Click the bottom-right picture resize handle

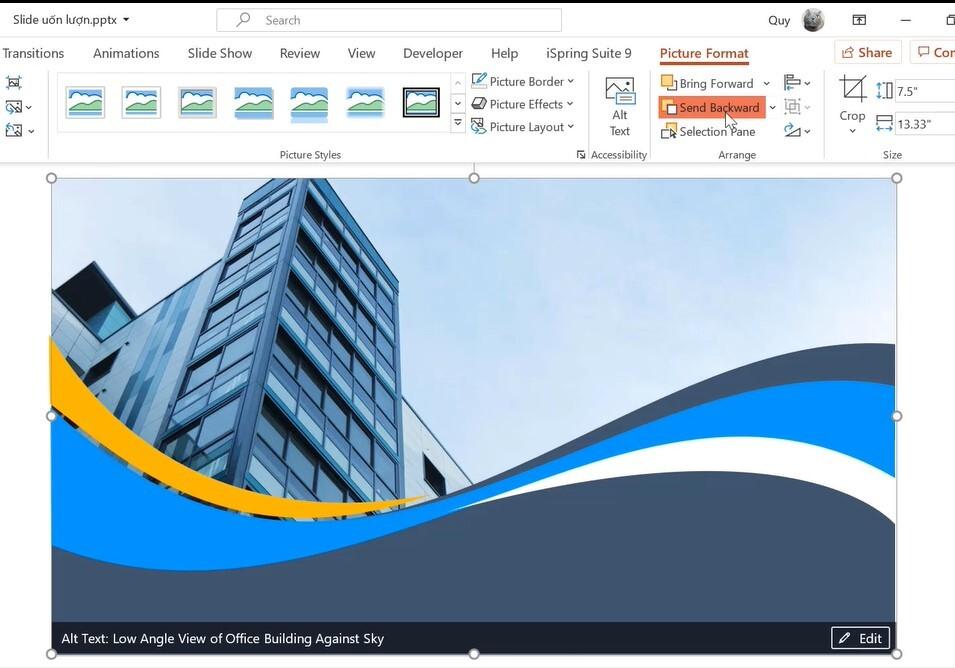[x=897, y=653]
